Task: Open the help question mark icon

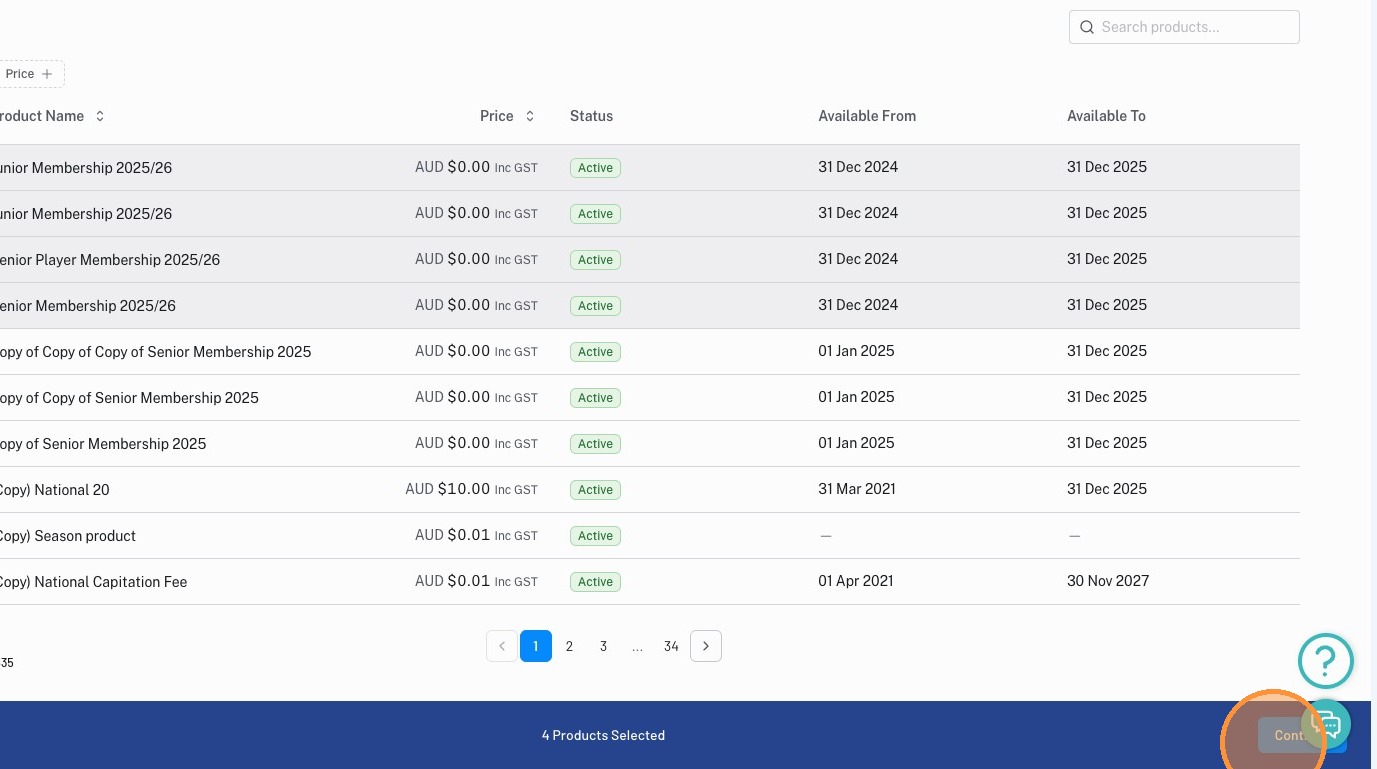Action: tap(1325, 660)
